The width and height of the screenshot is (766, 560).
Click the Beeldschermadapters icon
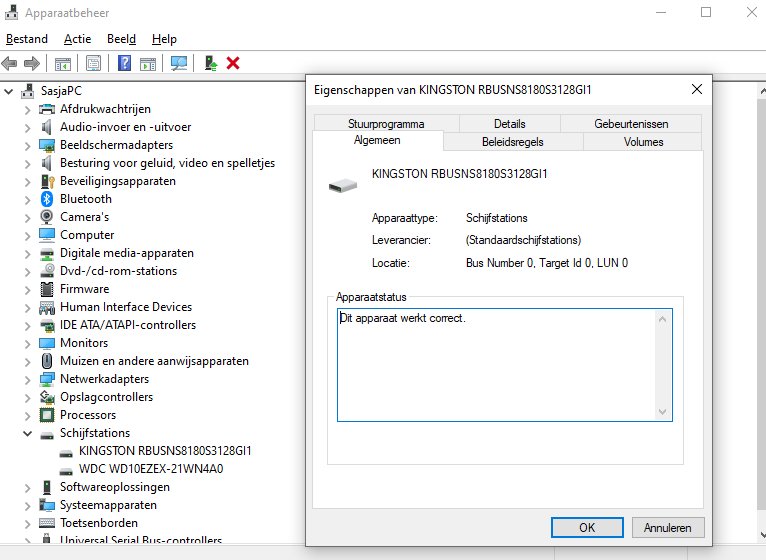coord(47,145)
